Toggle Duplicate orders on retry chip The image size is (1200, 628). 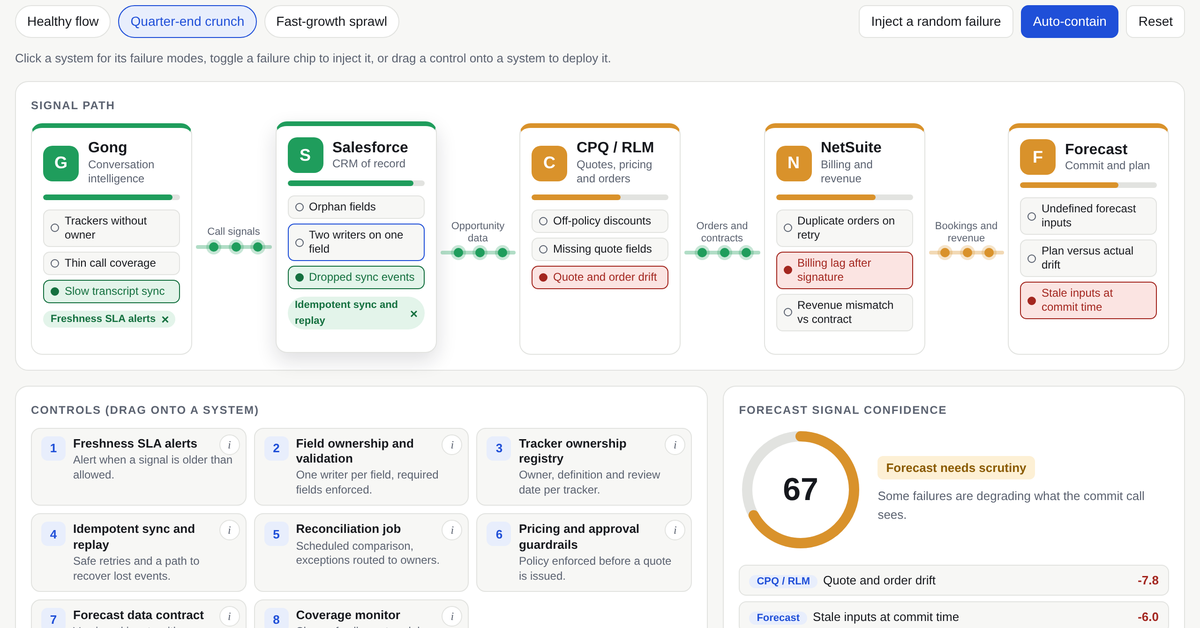point(844,228)
